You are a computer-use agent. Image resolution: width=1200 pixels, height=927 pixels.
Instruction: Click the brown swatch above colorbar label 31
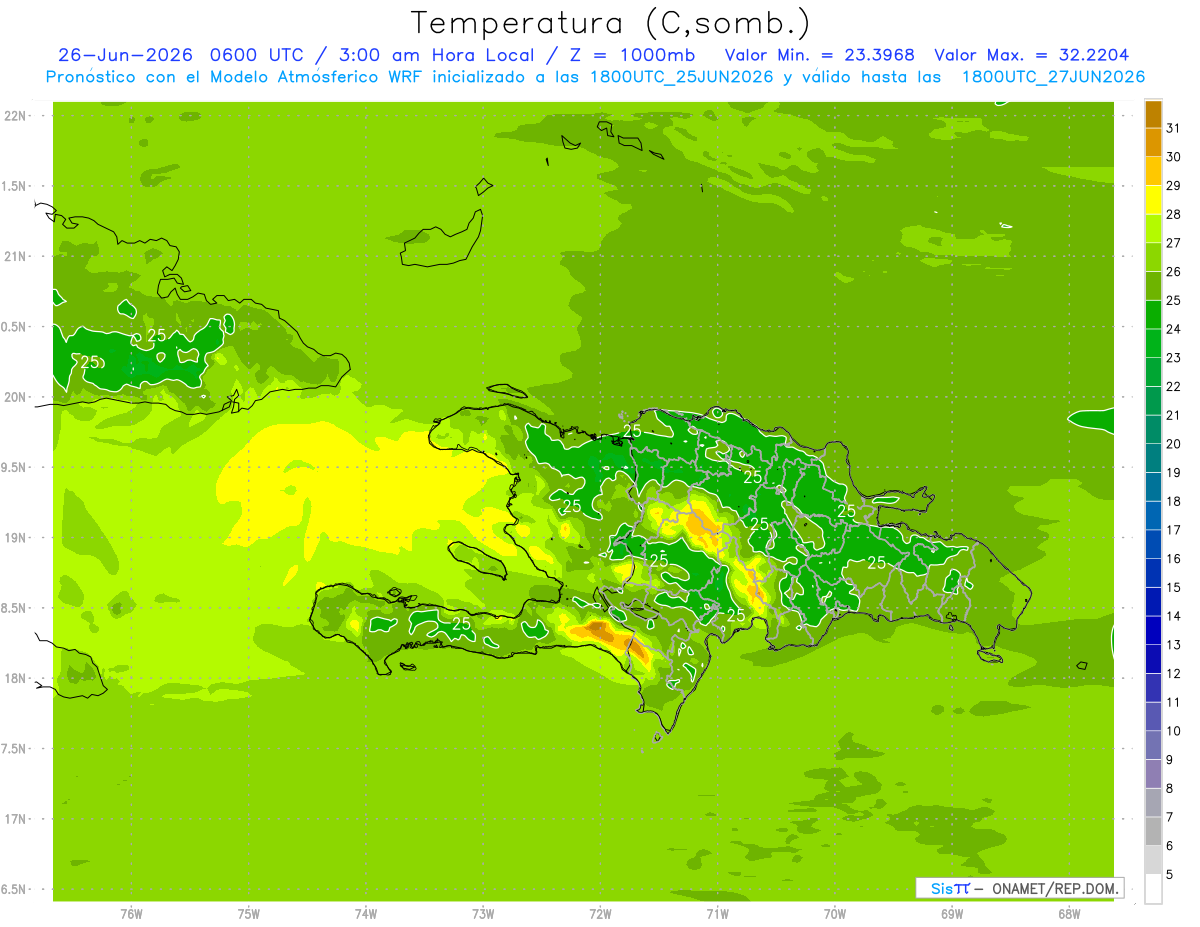click(x=1153, y=113)
